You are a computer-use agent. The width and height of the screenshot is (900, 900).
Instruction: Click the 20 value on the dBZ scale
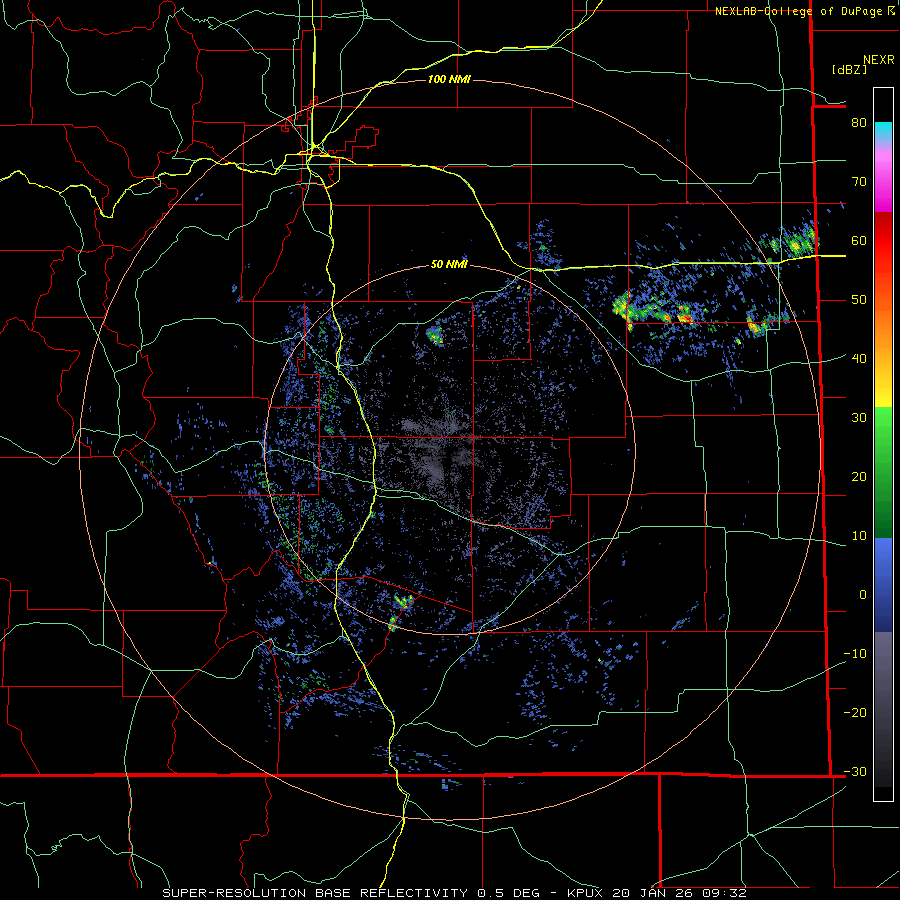pos(859,476)
